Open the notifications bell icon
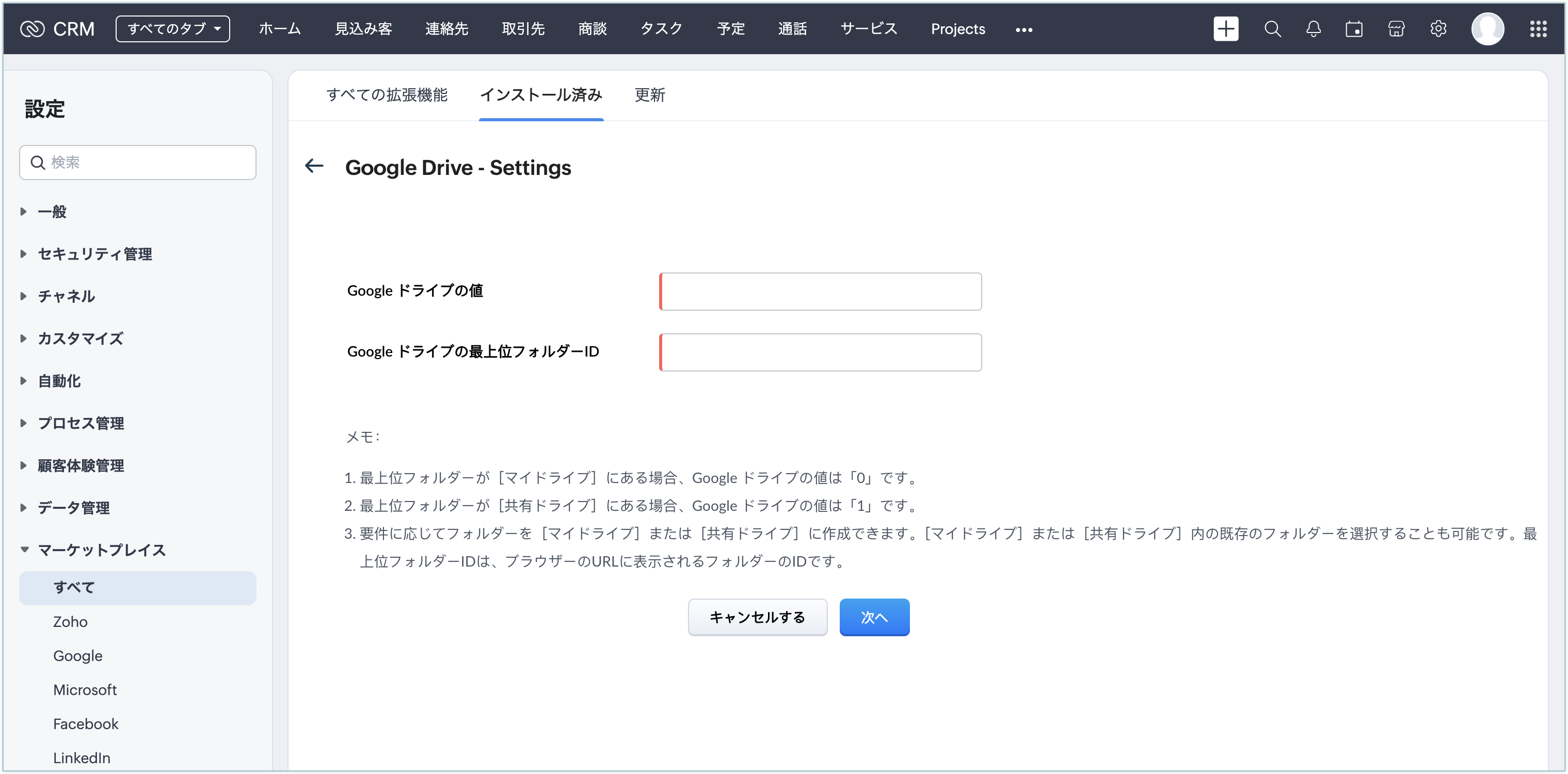Image resolution: width=1568 pixels, height=774 pixels. pos(1314,28)
